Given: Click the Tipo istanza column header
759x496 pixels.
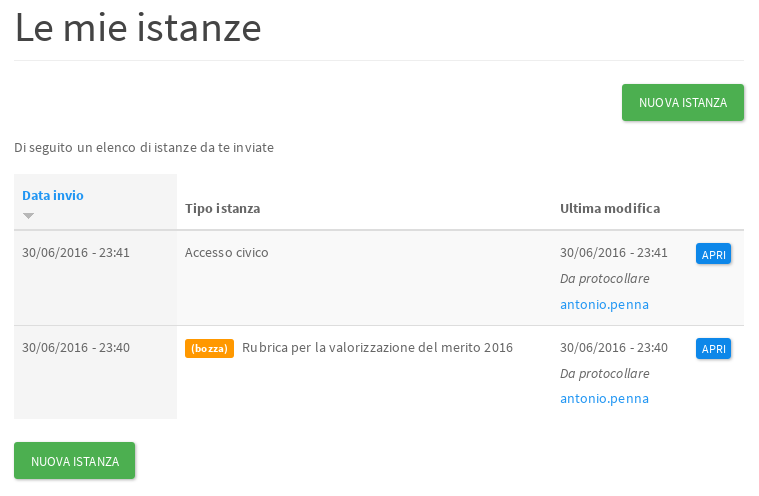Looking at the screenshot, I should pos(222,208).
